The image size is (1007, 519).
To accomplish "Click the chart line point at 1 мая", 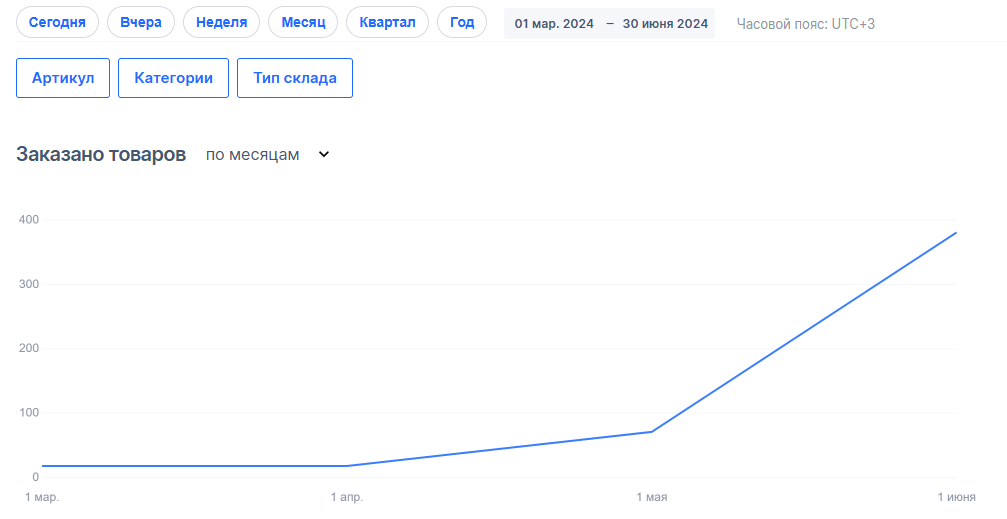I will (x=652, y=432).
